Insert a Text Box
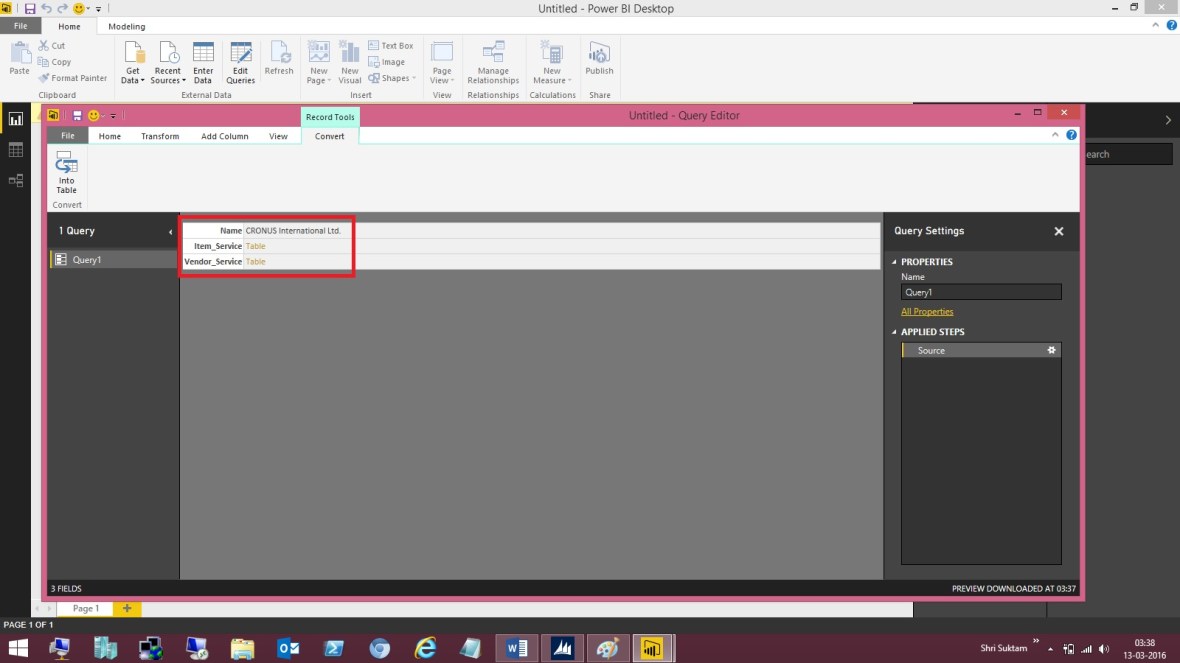1180x663 pixels. (390, 45)
